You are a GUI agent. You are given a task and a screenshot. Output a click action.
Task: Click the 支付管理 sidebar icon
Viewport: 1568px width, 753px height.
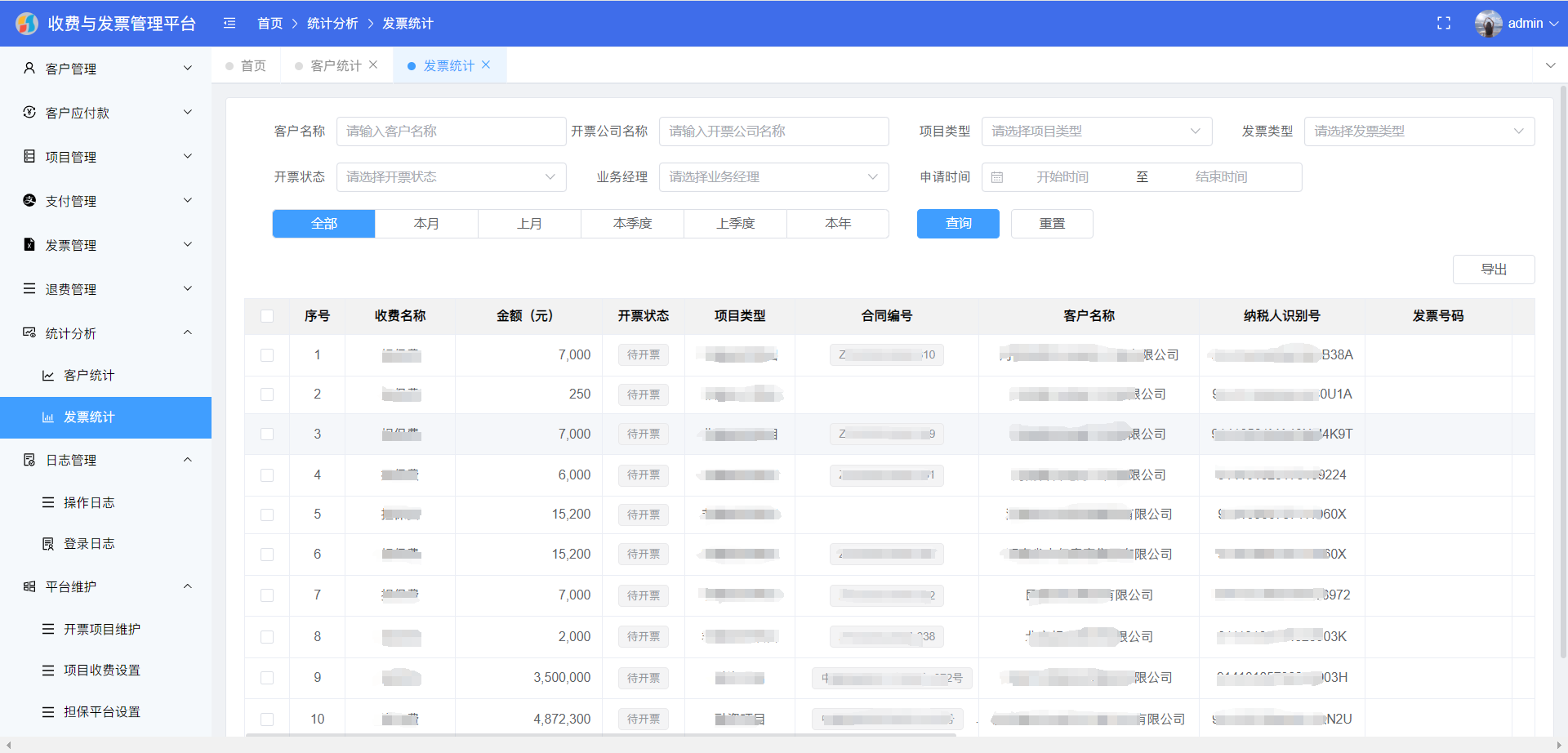pos(29,201)
